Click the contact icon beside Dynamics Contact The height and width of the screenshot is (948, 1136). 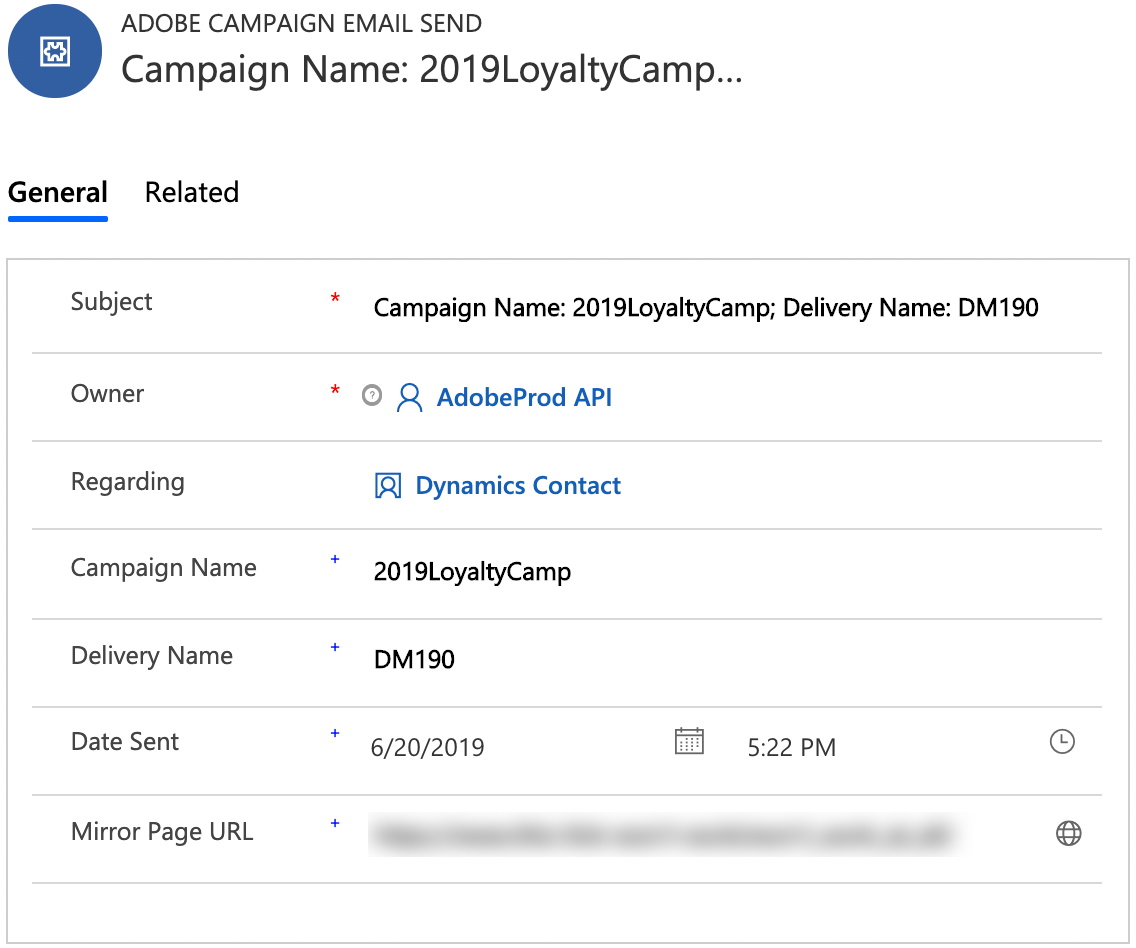pos(387,486)
